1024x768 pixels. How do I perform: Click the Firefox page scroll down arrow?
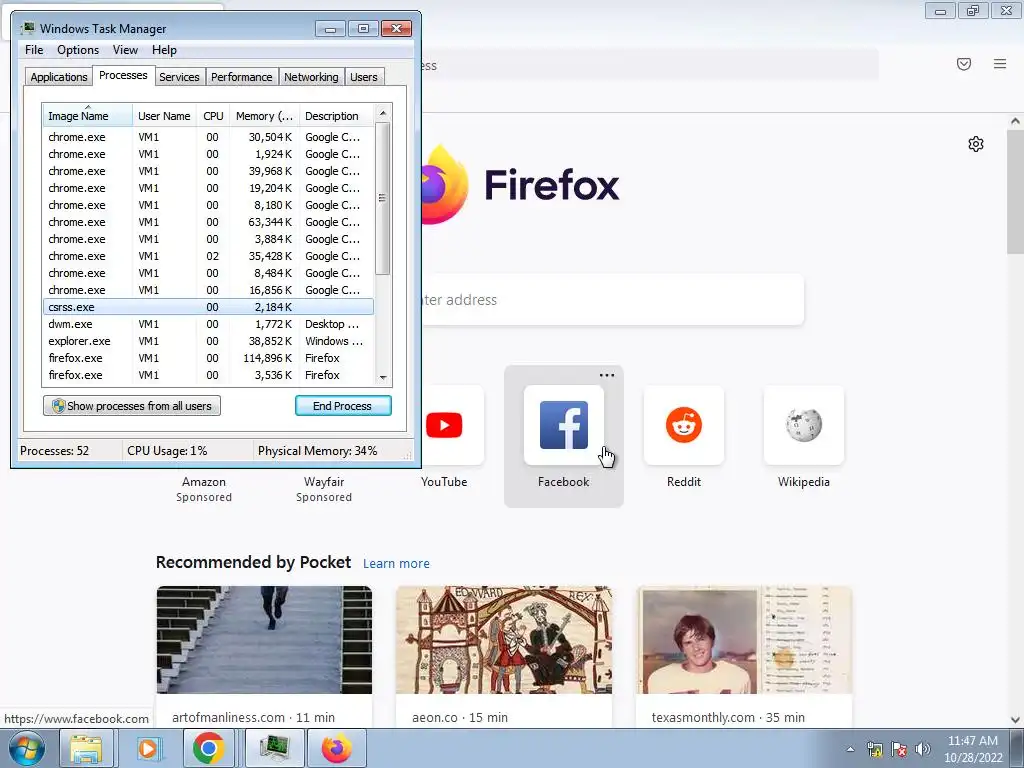(1015, 720)
